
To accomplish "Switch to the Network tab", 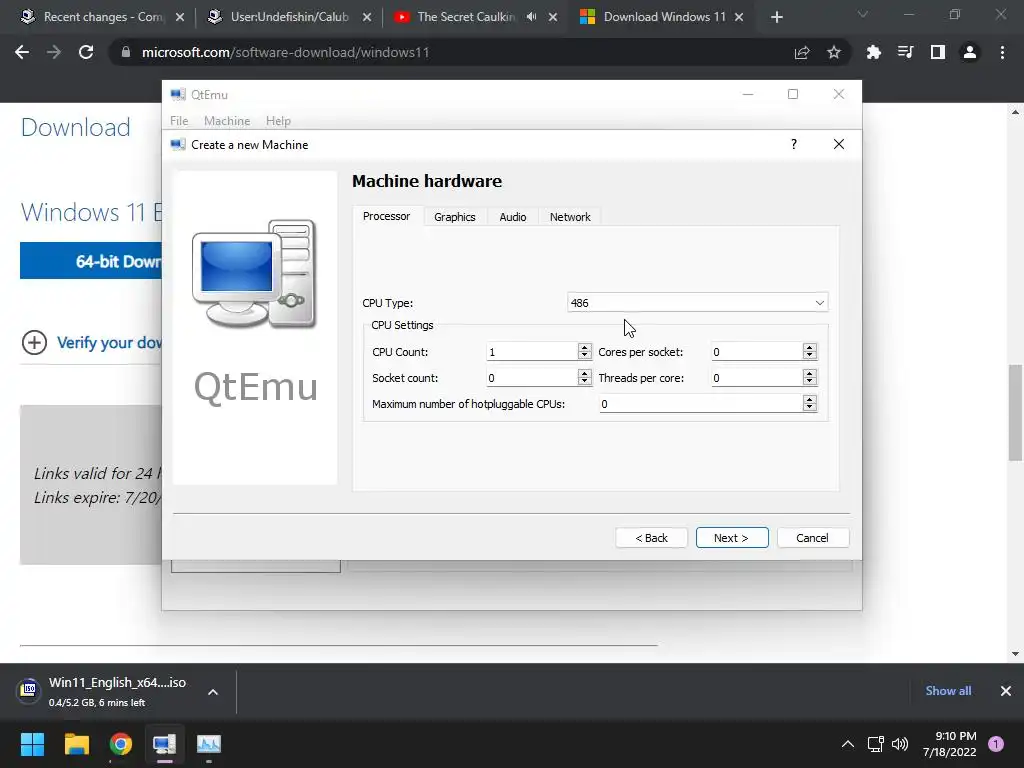I will pyautogui.click(x=570, y=217).
